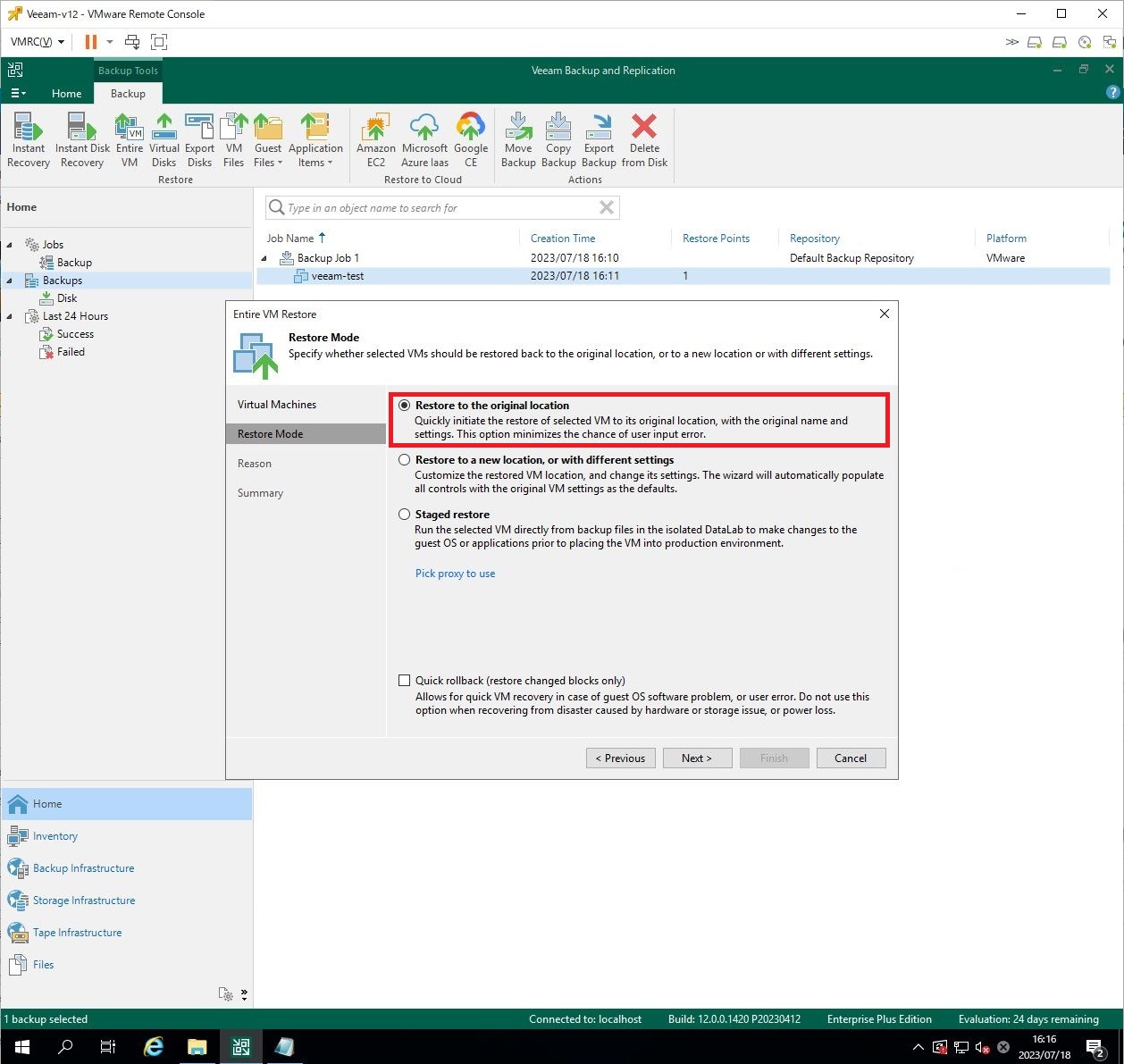Image resolution: width=1124 pixels, height=1064 pixels.
Task: Click the Copy Backup icon
Action: point(558,139)
